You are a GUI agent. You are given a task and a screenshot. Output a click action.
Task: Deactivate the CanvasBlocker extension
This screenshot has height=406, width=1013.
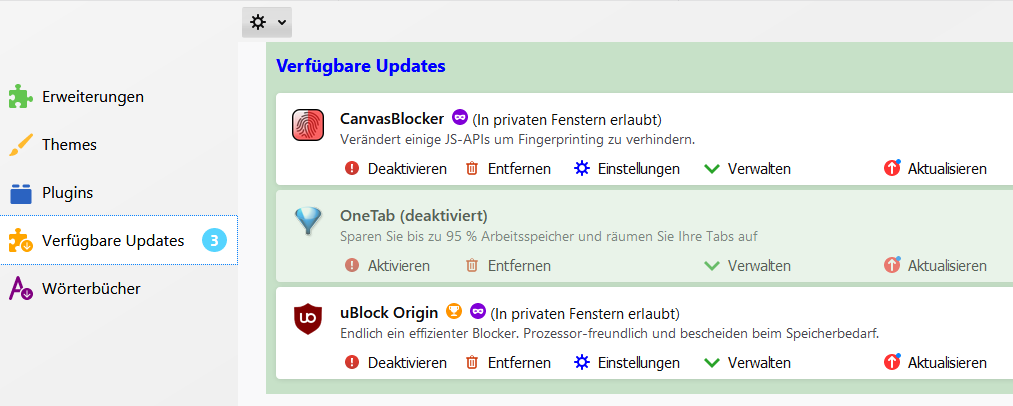point(396,168)
